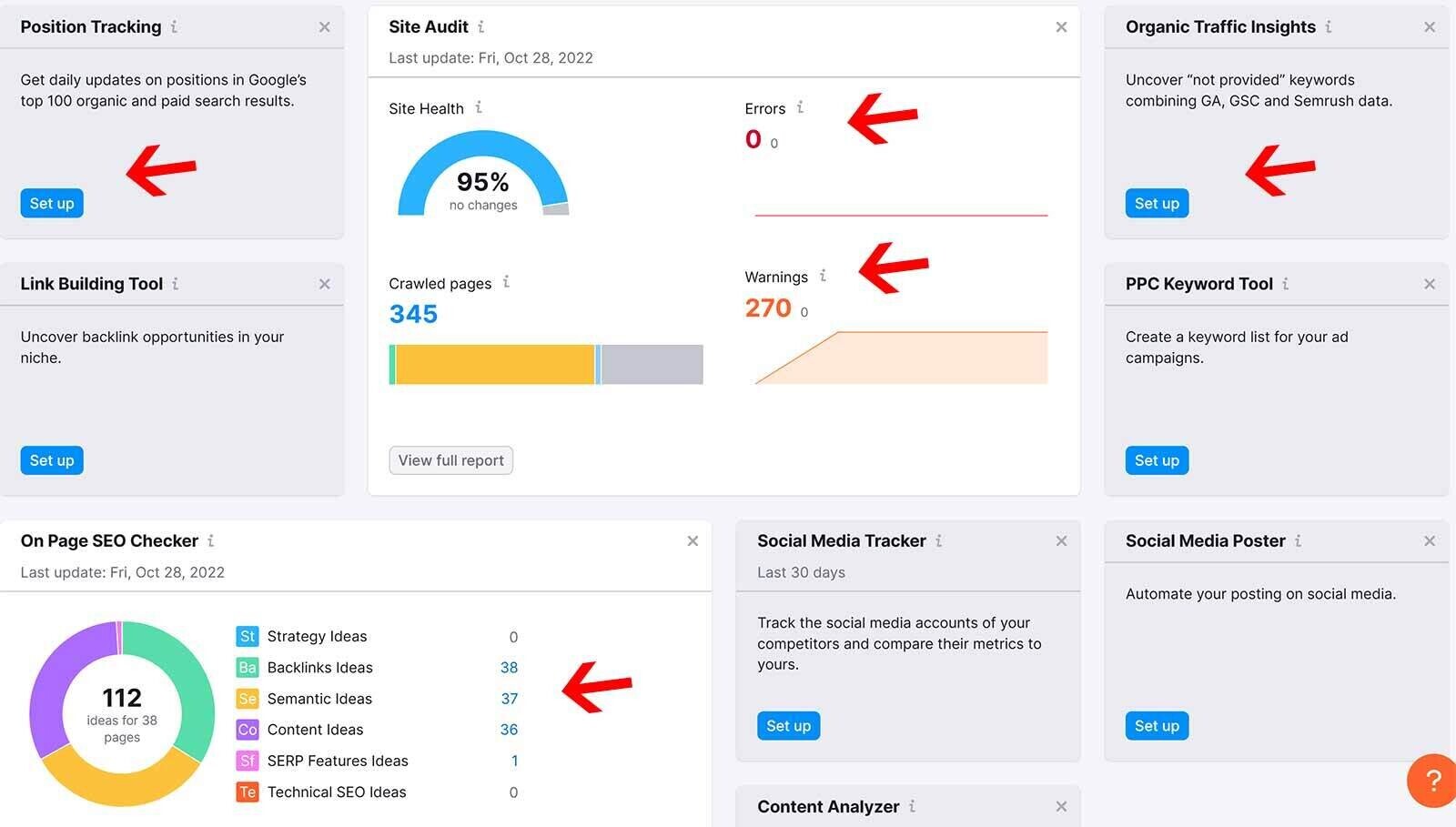Click the Errors info icon

800,107
